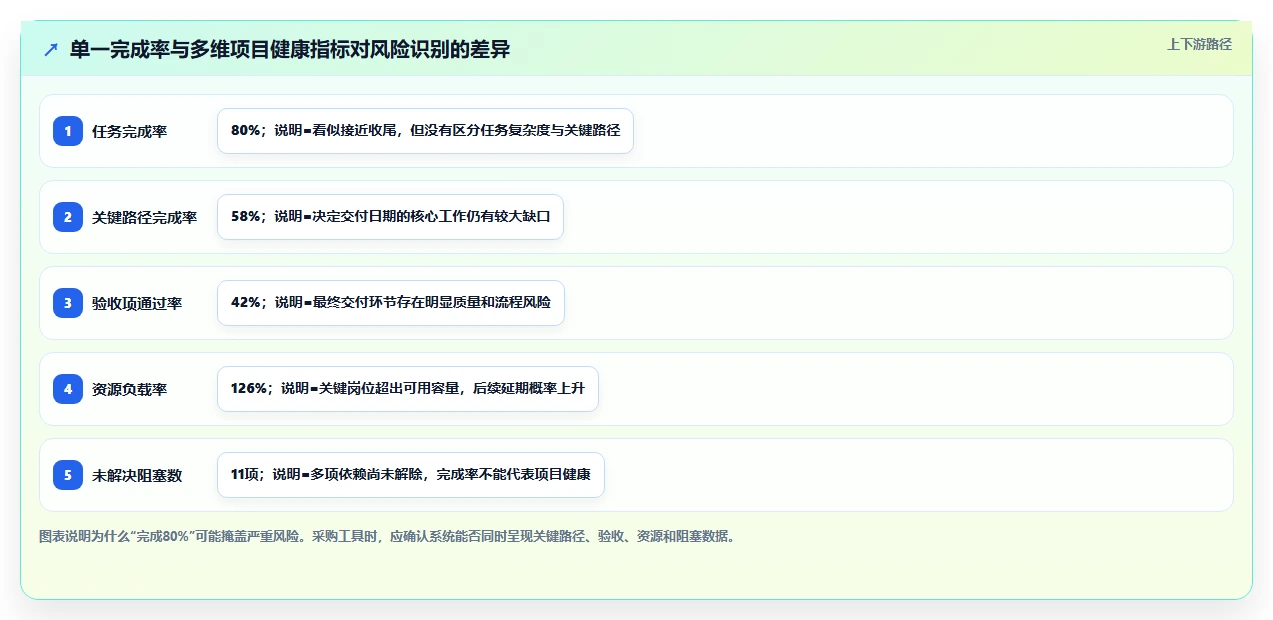Click the 关键路径完成率 label

coord(144,217)
